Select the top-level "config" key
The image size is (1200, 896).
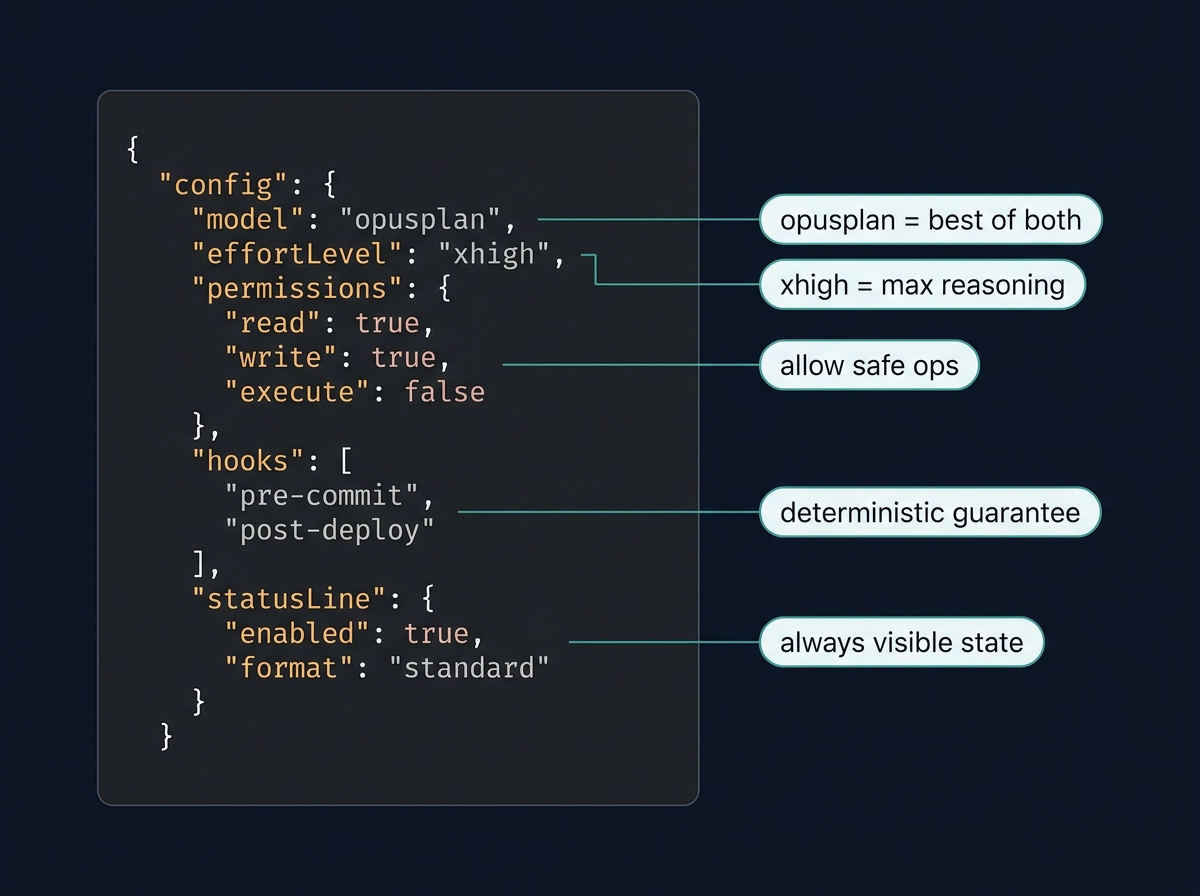[x=220, y=185]
